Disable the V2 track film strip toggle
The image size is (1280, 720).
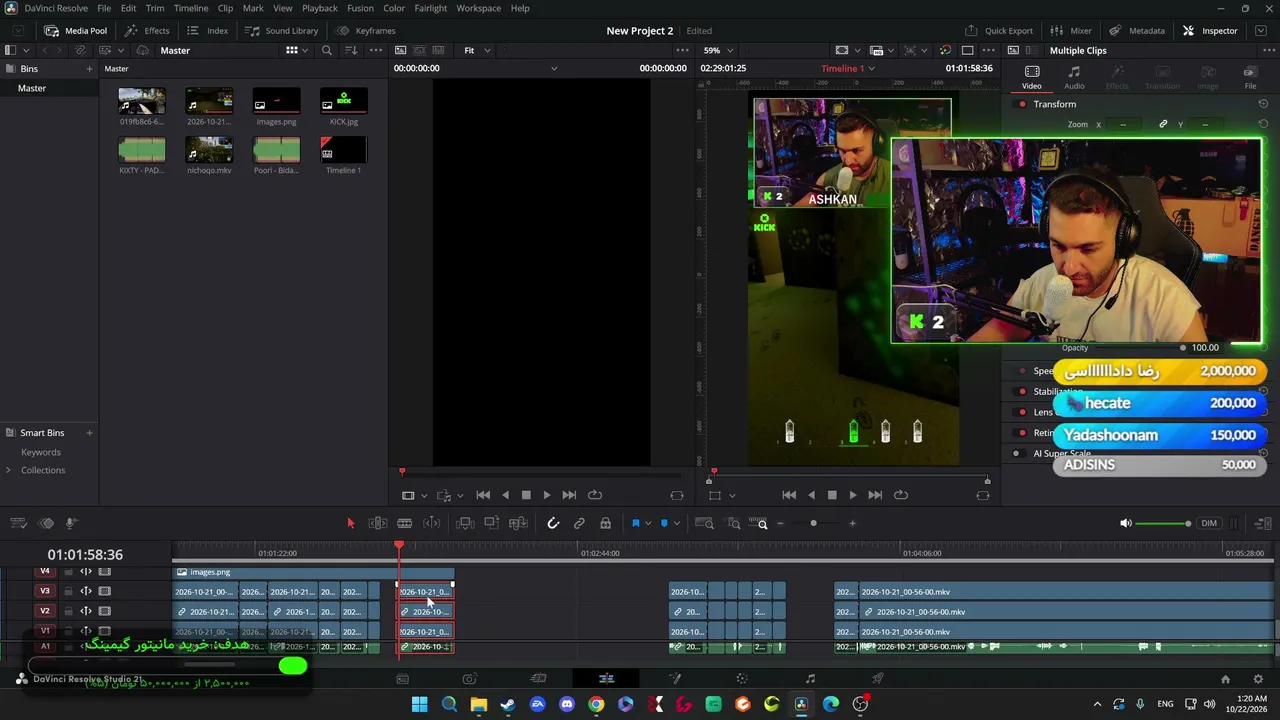tap(104, 611)
